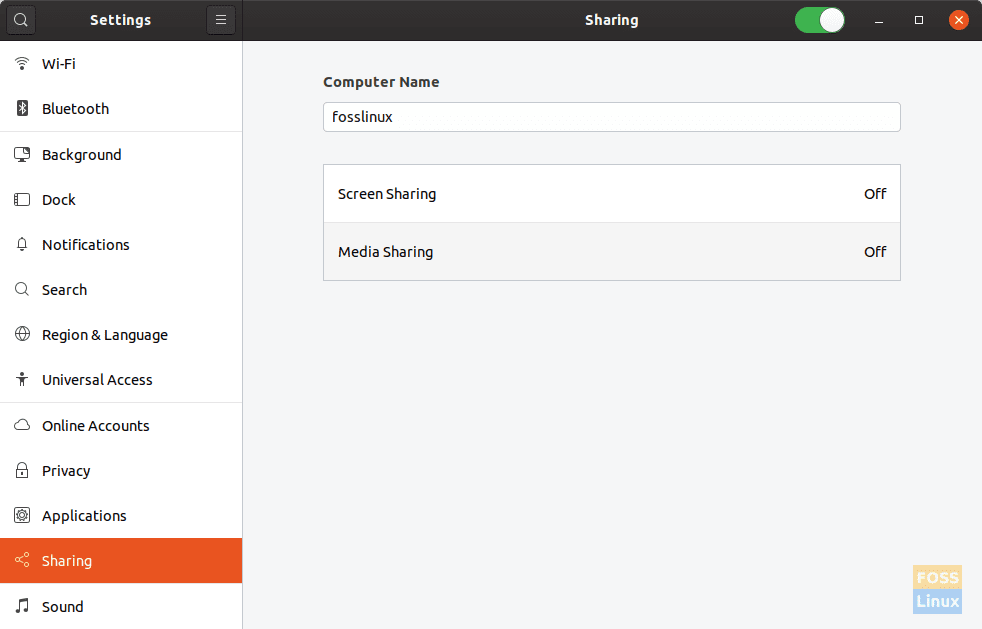Viewport: 982px width, 629px height.
Task: Click the Notifications bell icon
Action: 22,245
